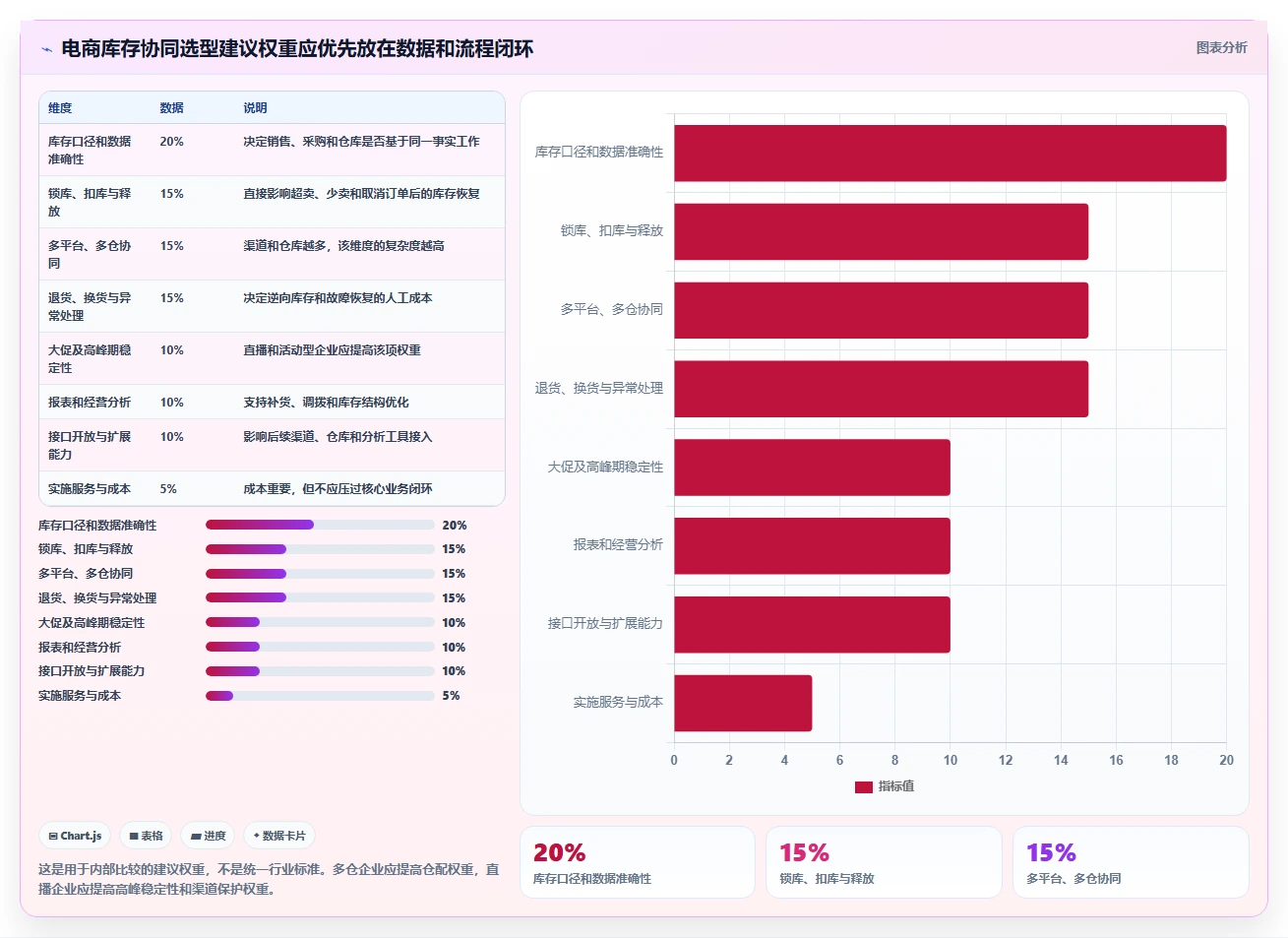Click the chart bar for 大促及高峰期稳定性
This screenshot has width=1288, height=938.
tap(812, 468)
